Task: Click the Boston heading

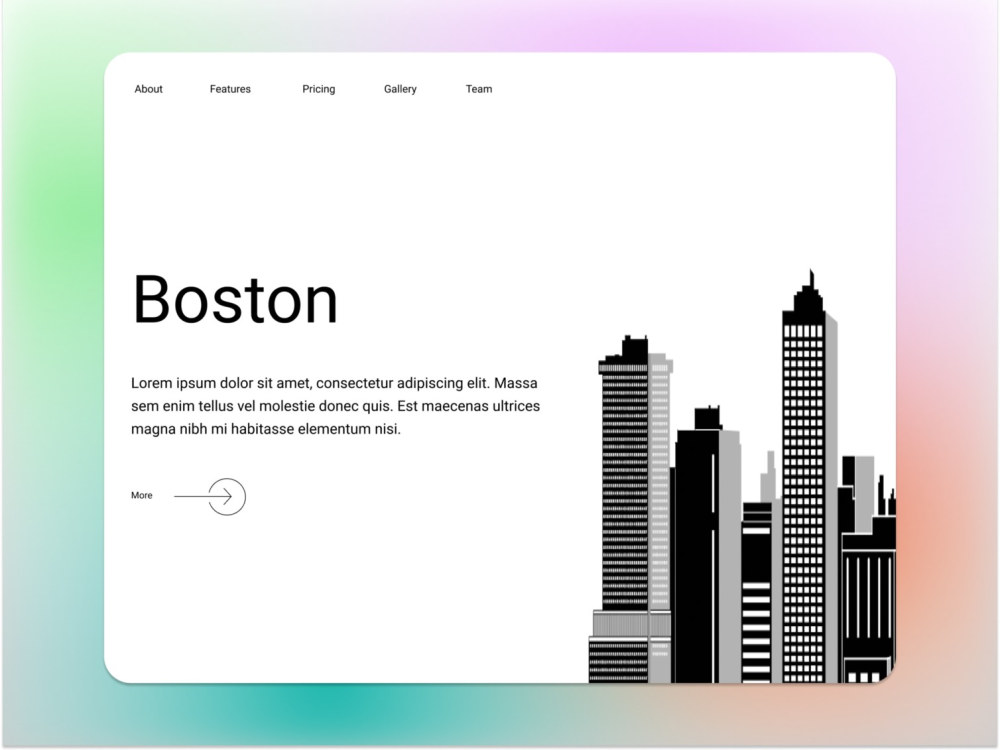Action: (235, 300)
